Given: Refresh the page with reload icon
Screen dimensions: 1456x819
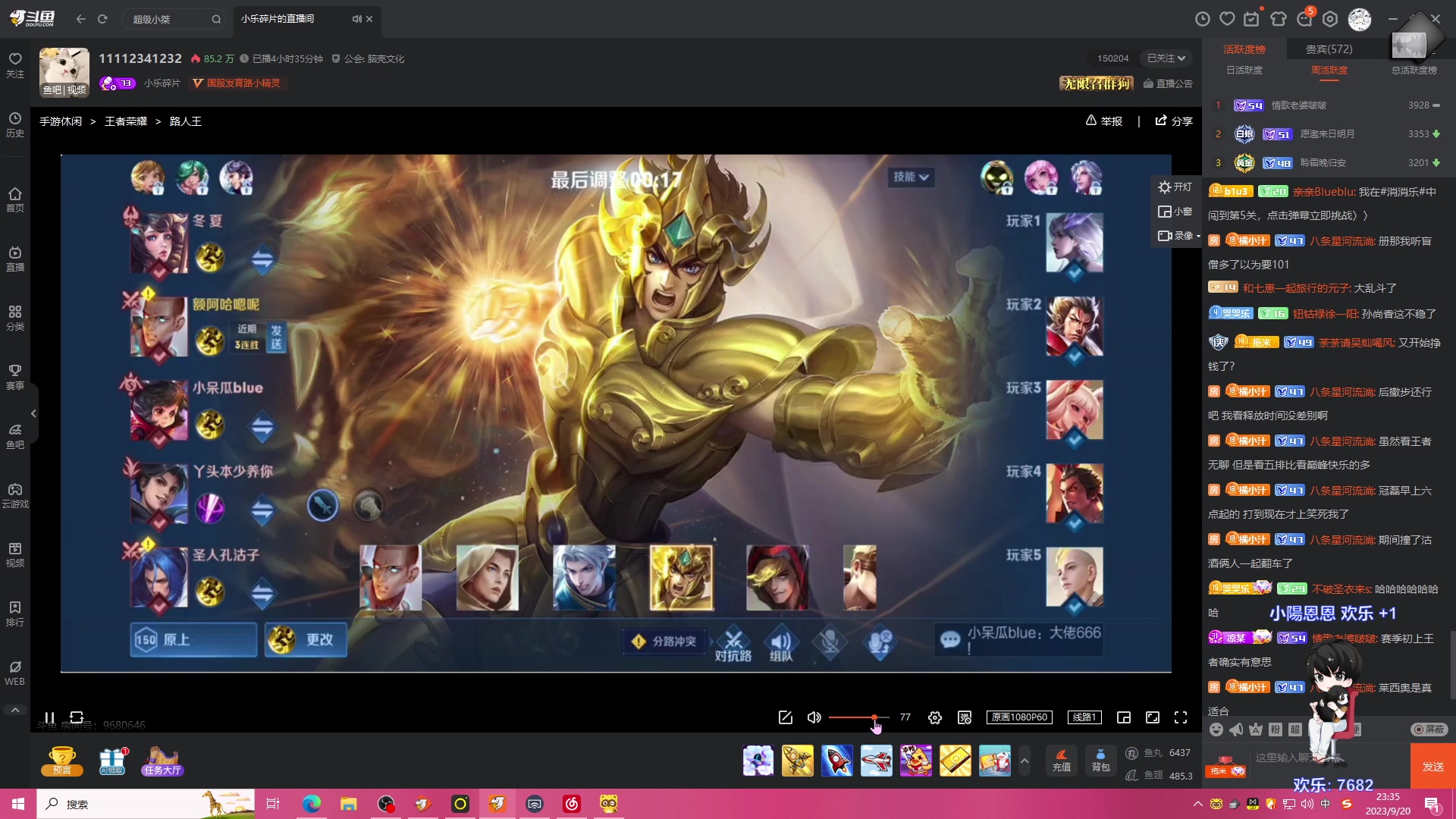Looking at the screenshot, I should tap(102, 19).
